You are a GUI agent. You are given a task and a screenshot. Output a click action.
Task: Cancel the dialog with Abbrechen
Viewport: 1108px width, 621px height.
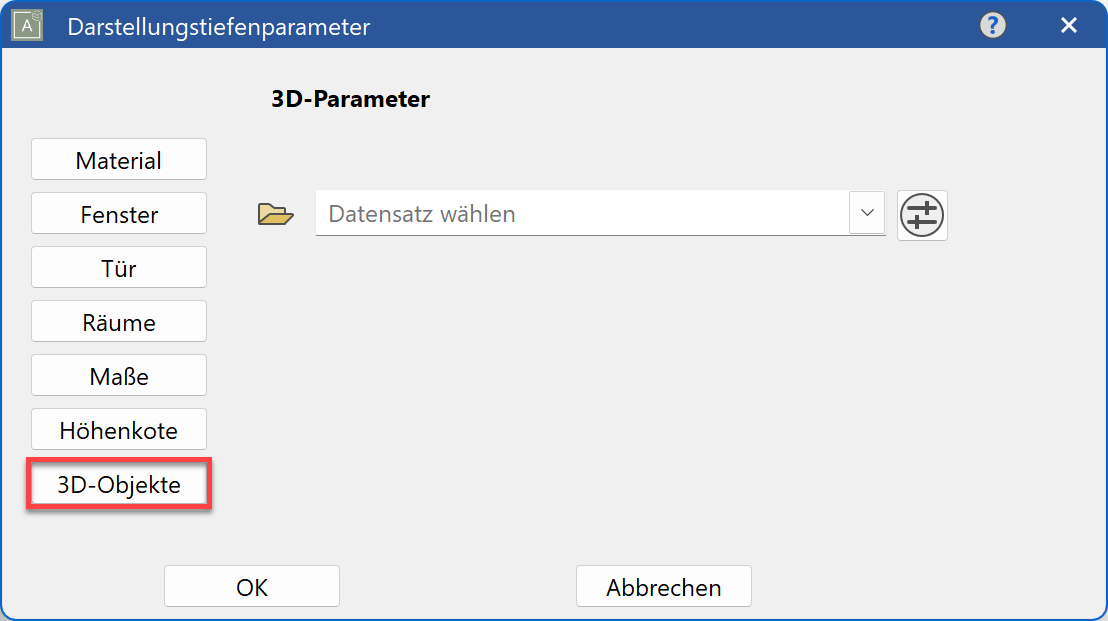[663, 586]
